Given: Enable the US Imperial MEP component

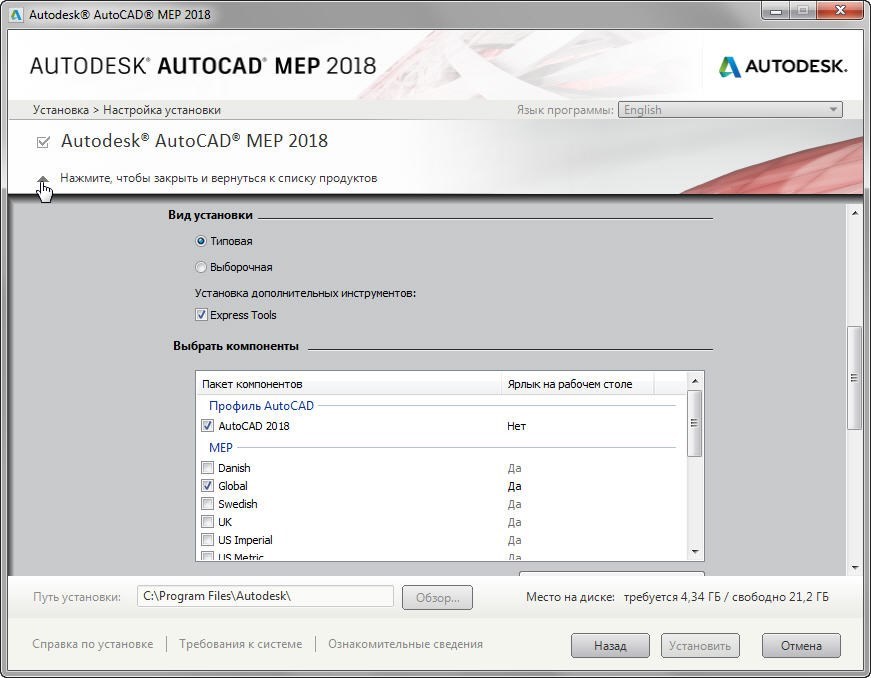Looking at the screenshot, I should 207,540.
